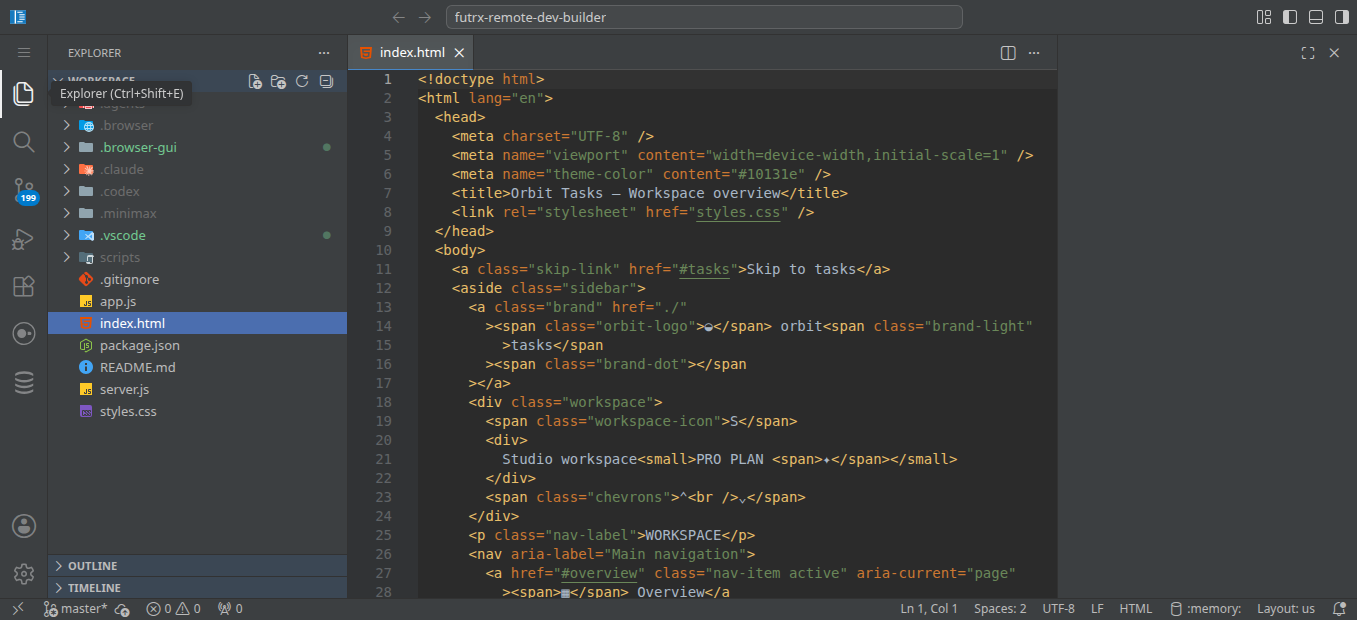Change language mode via HTML status item
Viewport: 1357px width, 620px height.
1135,608
